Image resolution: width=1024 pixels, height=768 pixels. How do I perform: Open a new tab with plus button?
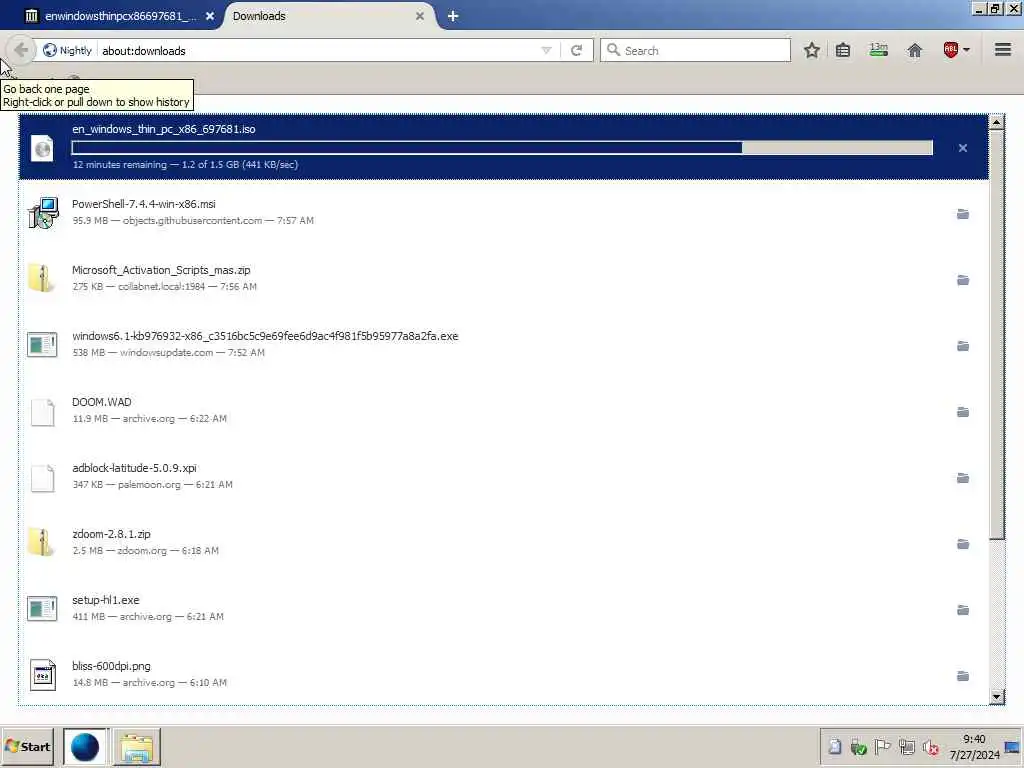(x=453, y=16)
